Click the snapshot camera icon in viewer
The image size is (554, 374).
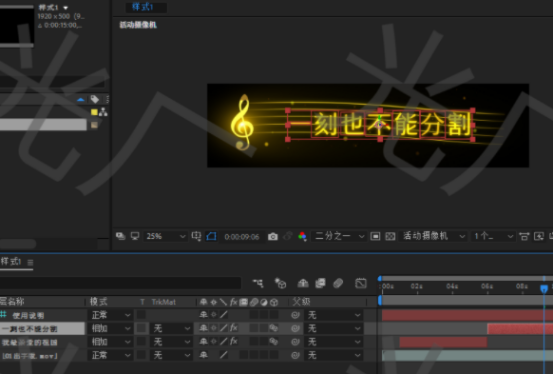point(272,237)
